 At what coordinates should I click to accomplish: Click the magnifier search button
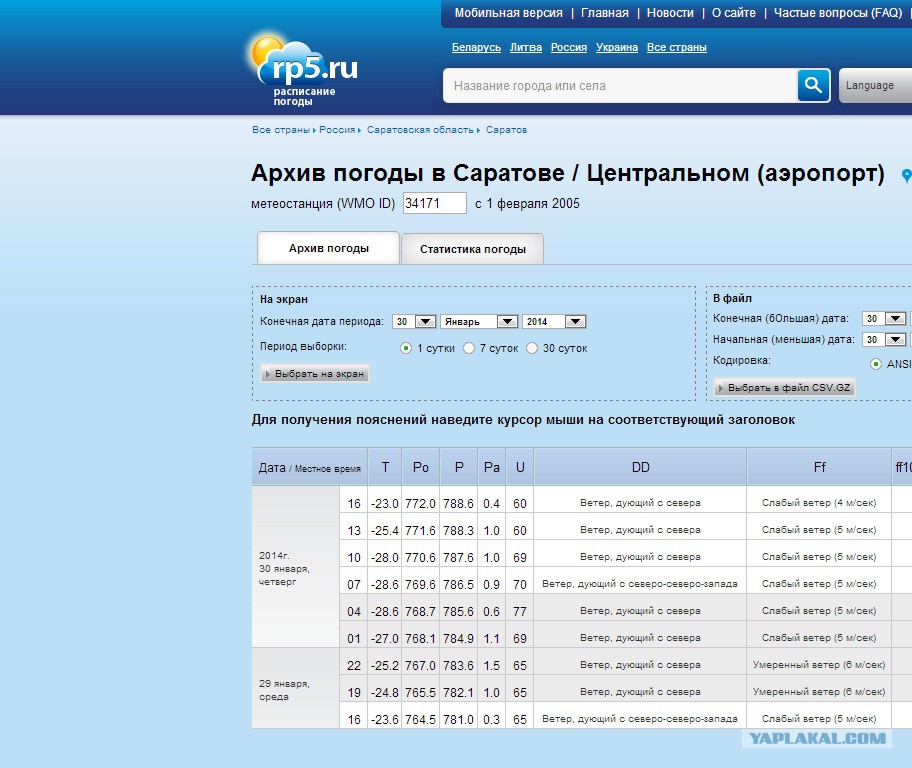(813, 86)
